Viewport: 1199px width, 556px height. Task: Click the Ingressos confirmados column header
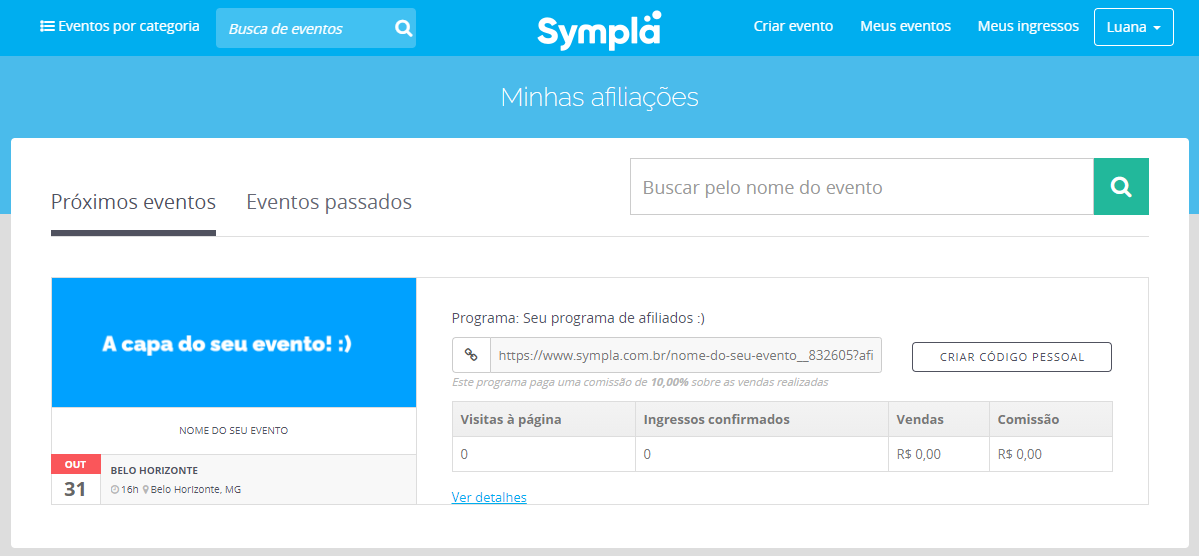click(x=762, y=419)
